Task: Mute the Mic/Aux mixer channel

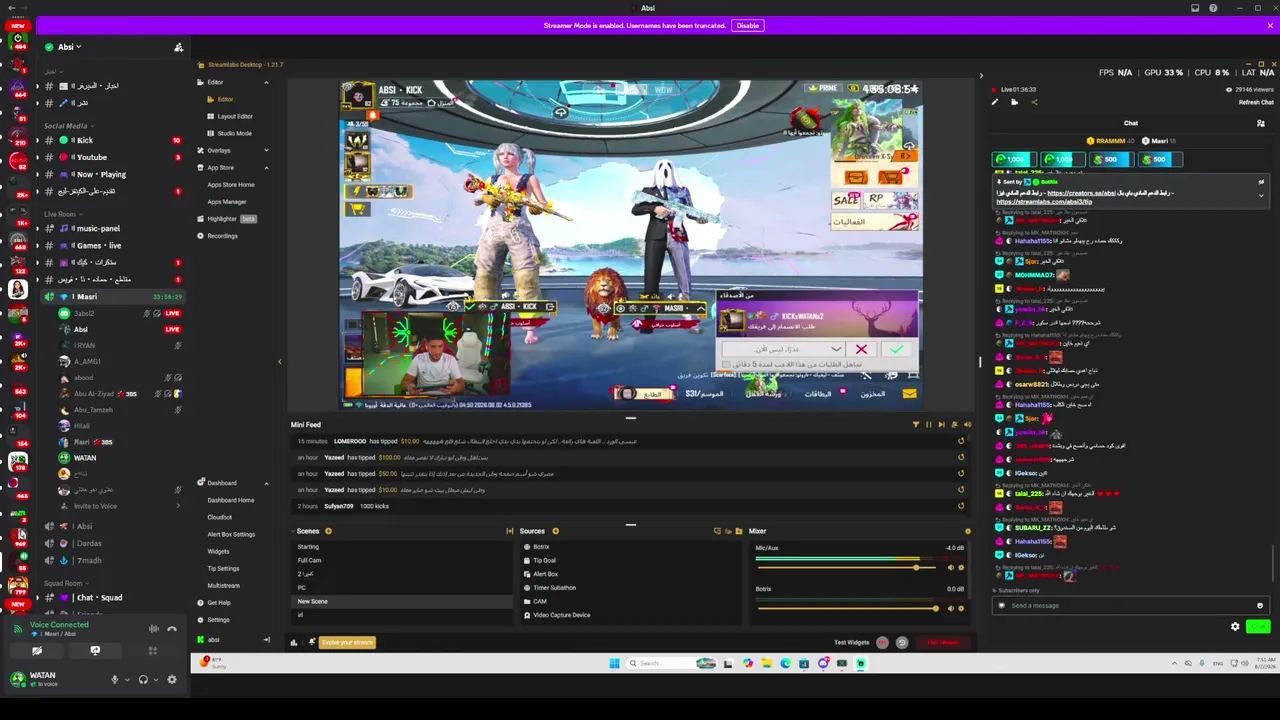Action: point(950,568)
